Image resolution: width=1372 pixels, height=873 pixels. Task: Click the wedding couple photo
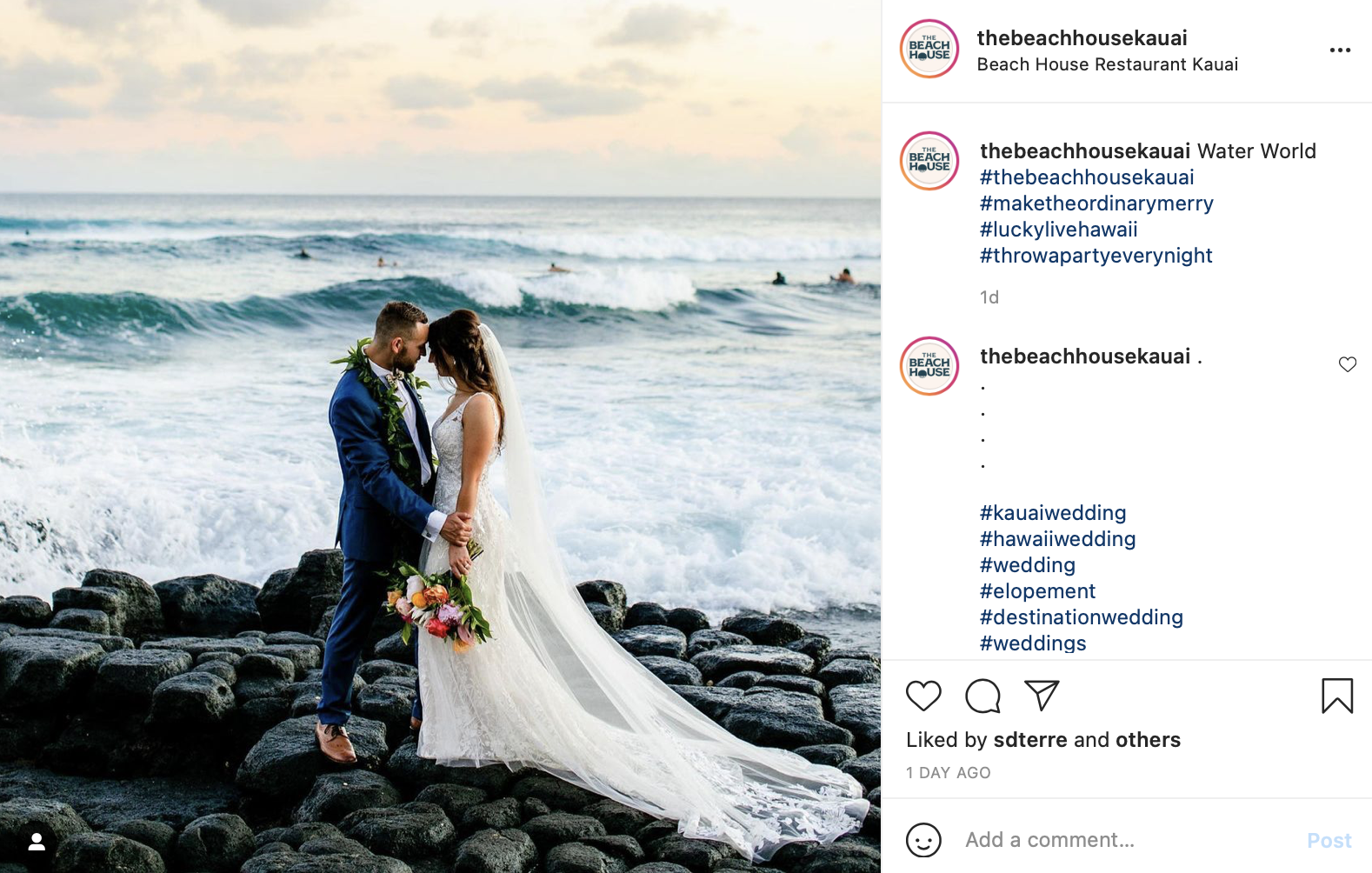pyautogui.click(x=440, y=436)
